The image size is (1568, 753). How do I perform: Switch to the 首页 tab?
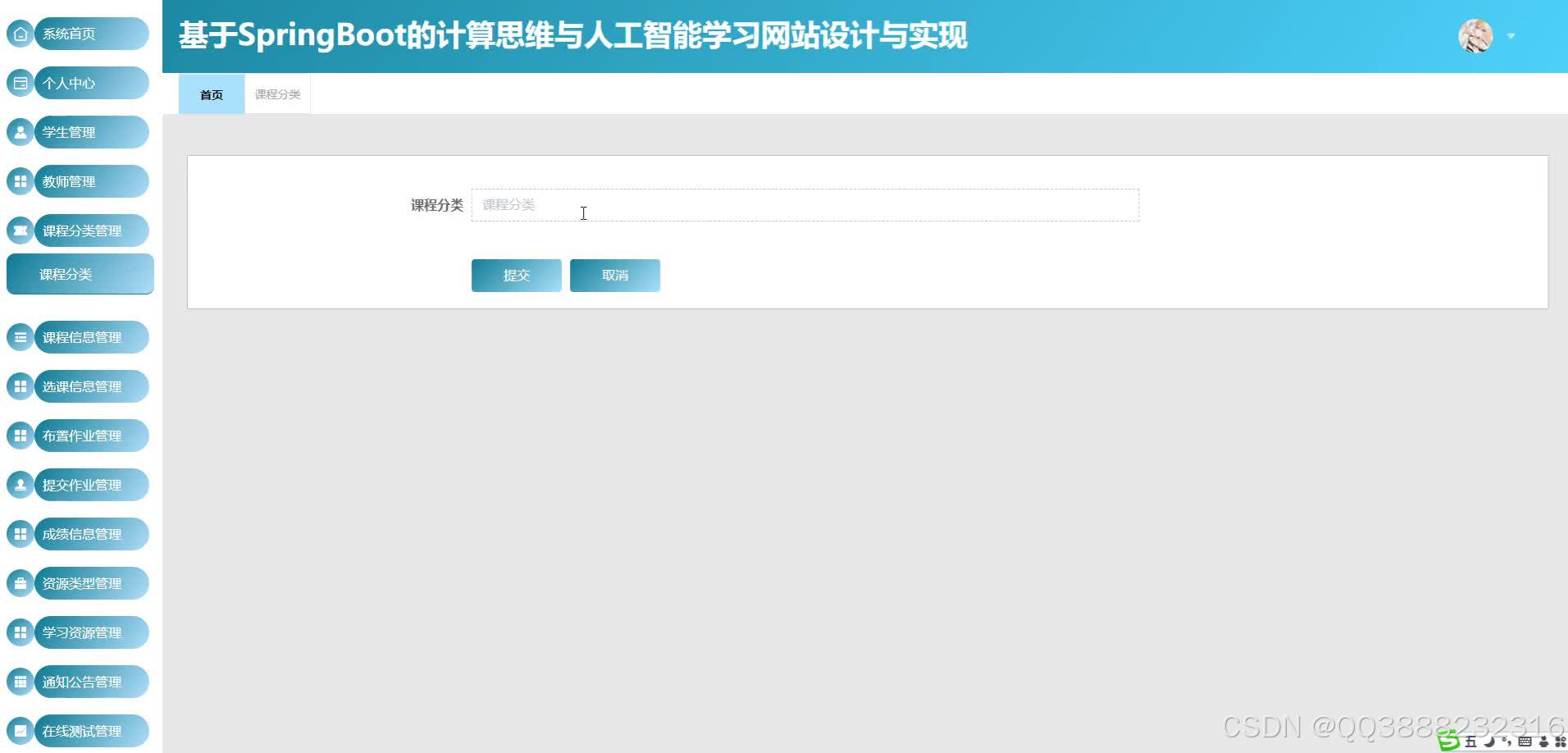211,94
